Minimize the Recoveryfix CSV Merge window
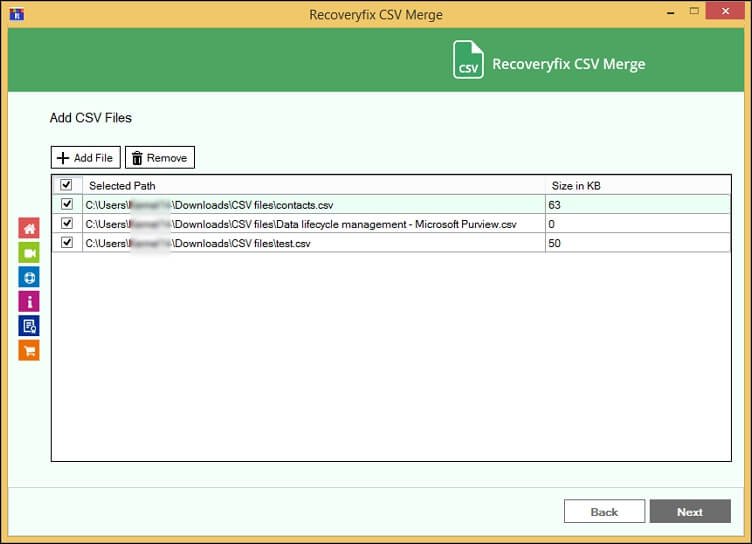The image size is (752, 544). pyautogui.click(x=671, y=12)
